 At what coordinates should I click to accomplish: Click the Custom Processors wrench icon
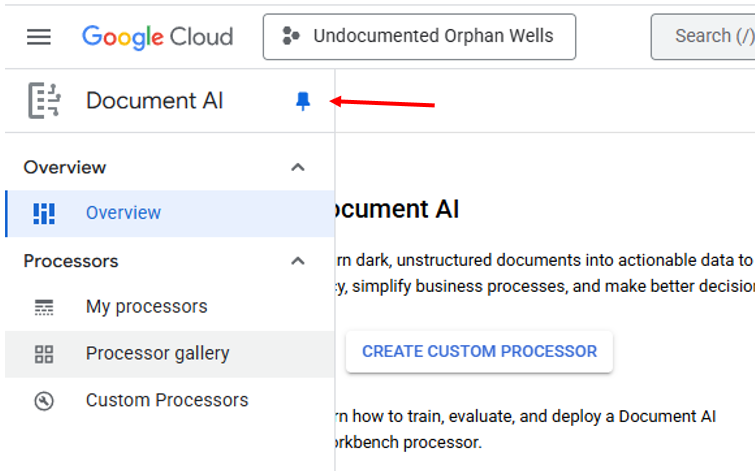pyautogui.click(x=44, y=401)
